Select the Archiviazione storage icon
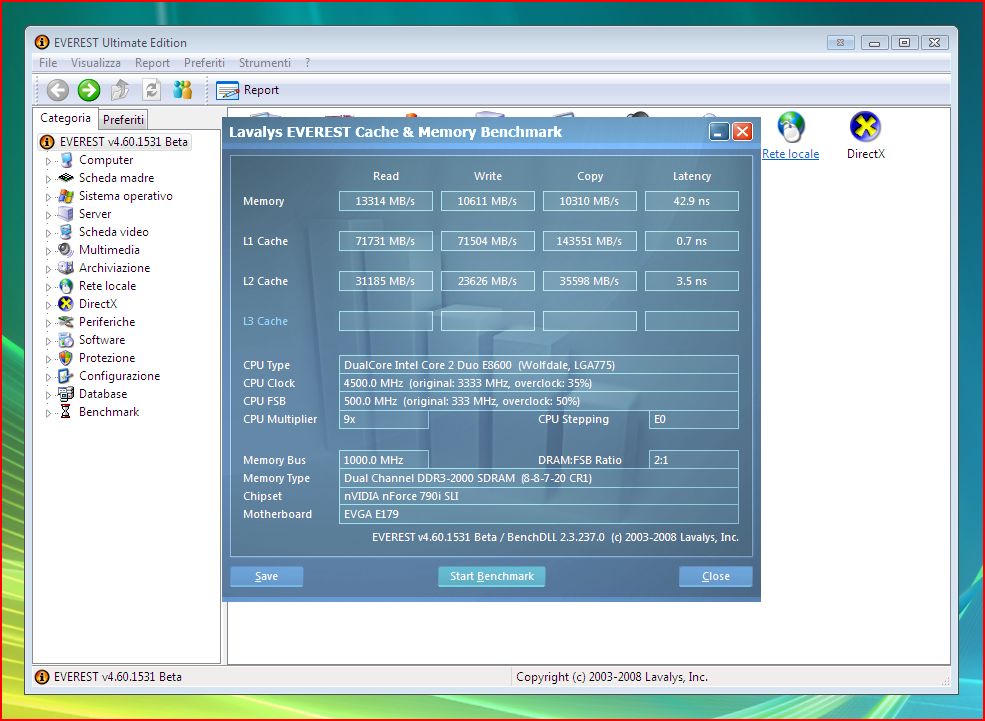 [x=66, y=268]
